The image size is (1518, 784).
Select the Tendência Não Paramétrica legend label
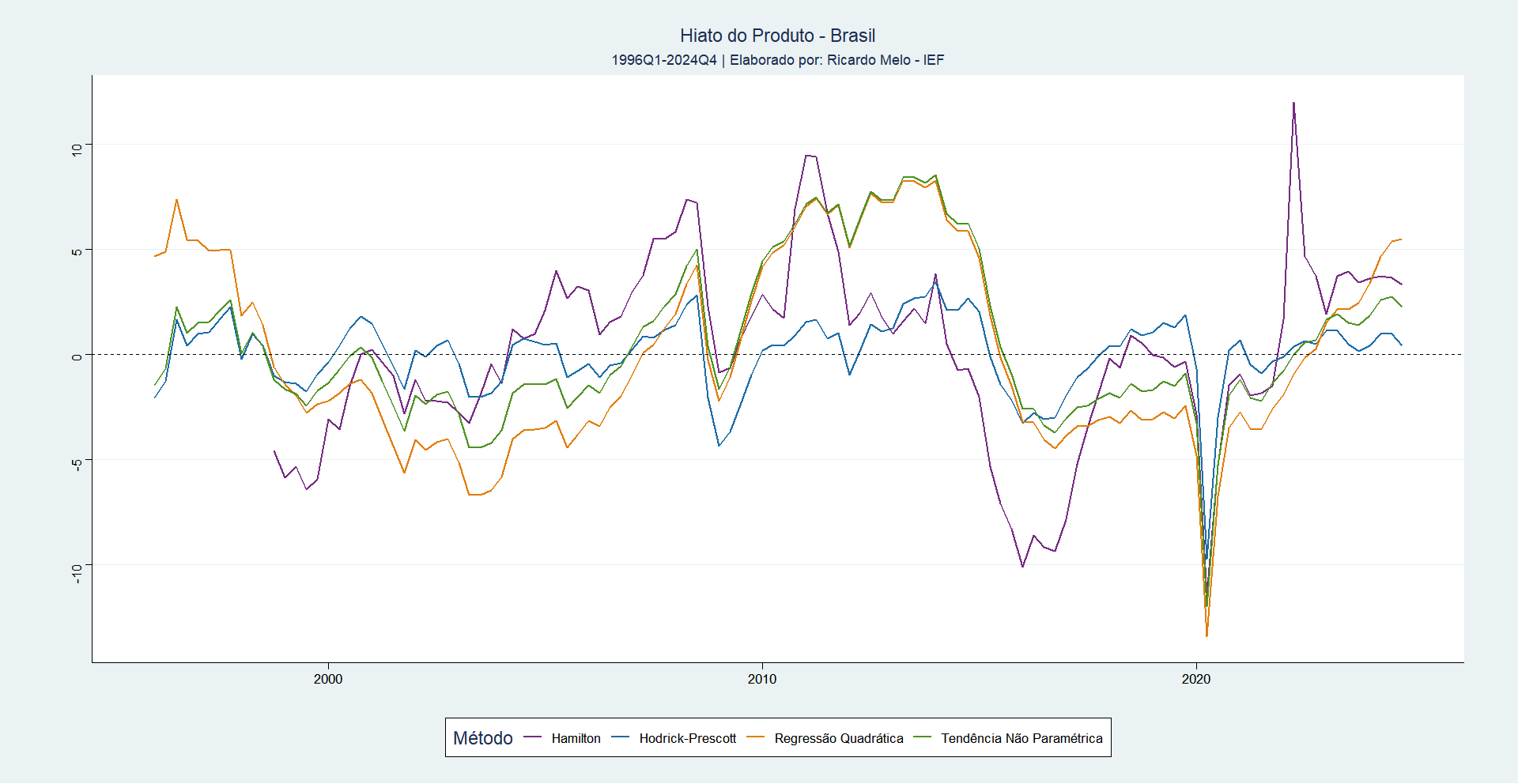1021,738
